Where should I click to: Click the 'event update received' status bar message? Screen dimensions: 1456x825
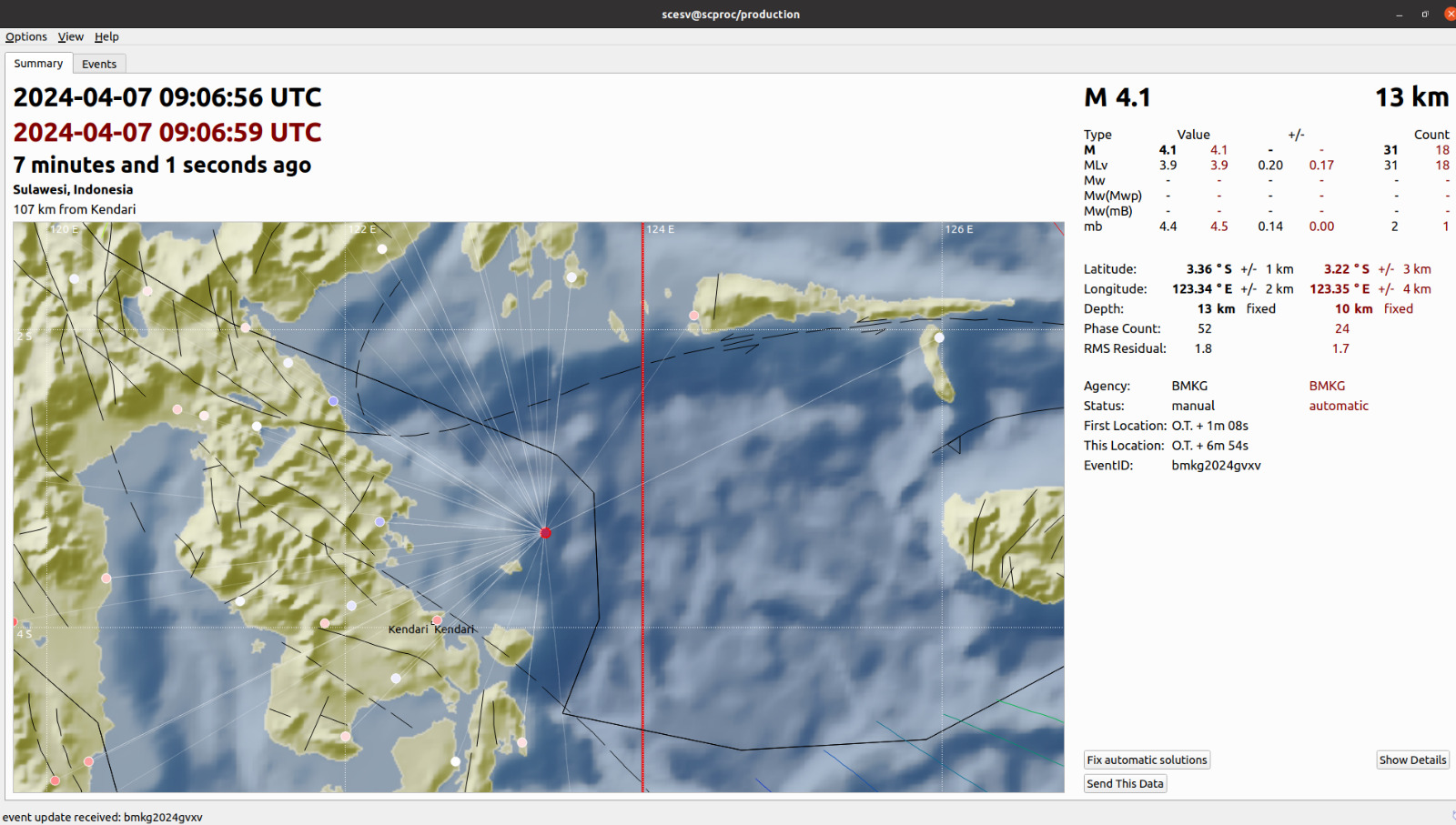click(103, 817)
